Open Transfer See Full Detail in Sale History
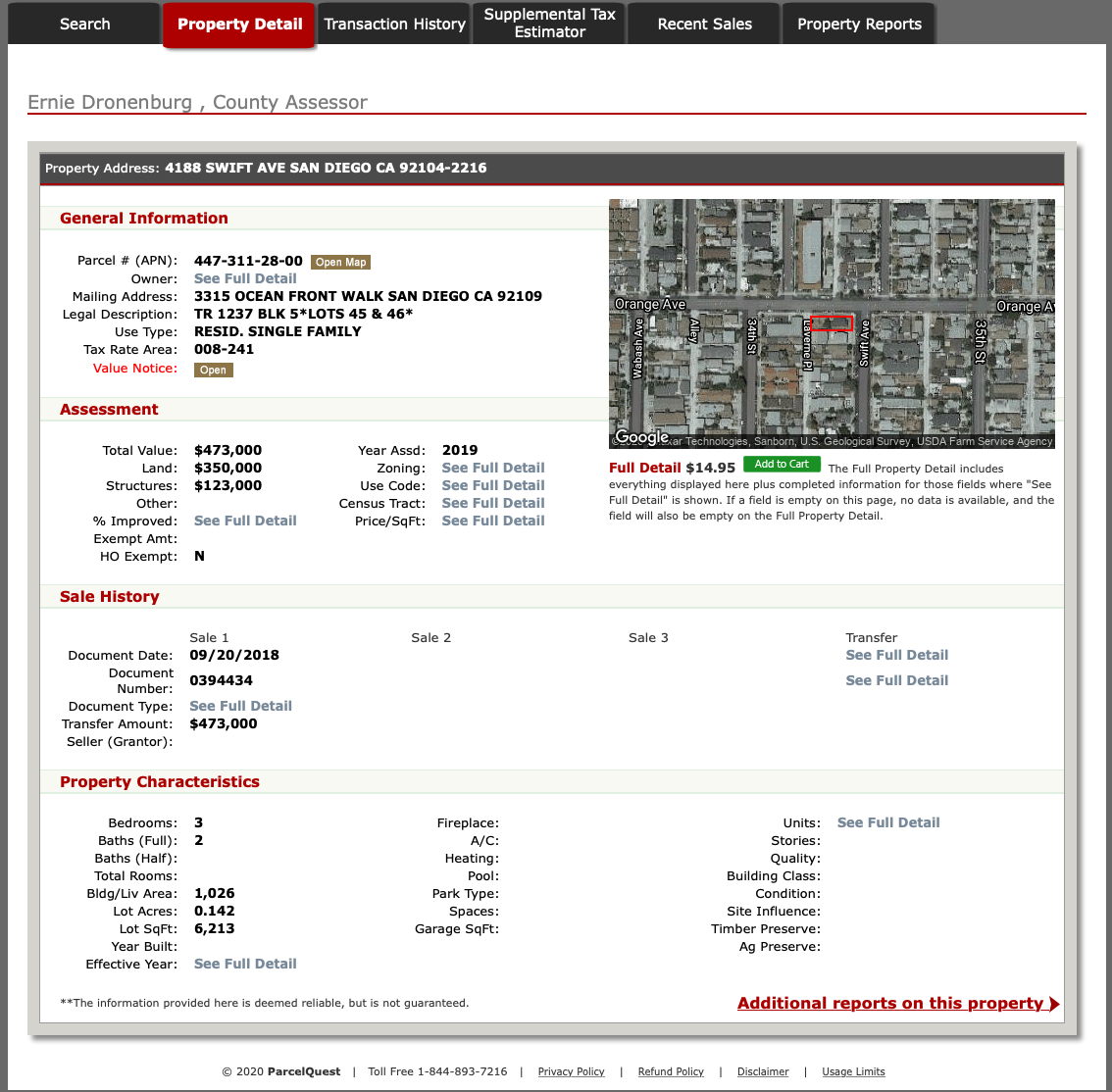1112x1092 pixels. (x=896, y=655)
